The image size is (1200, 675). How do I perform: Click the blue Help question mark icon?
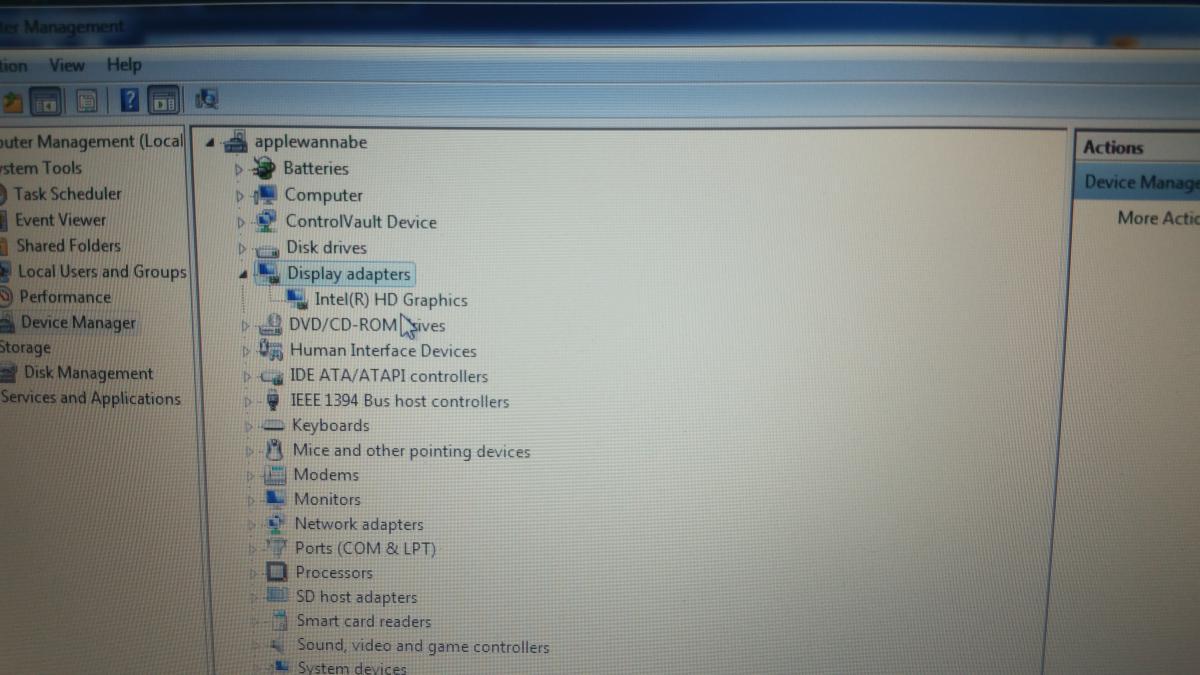[130, 100]
